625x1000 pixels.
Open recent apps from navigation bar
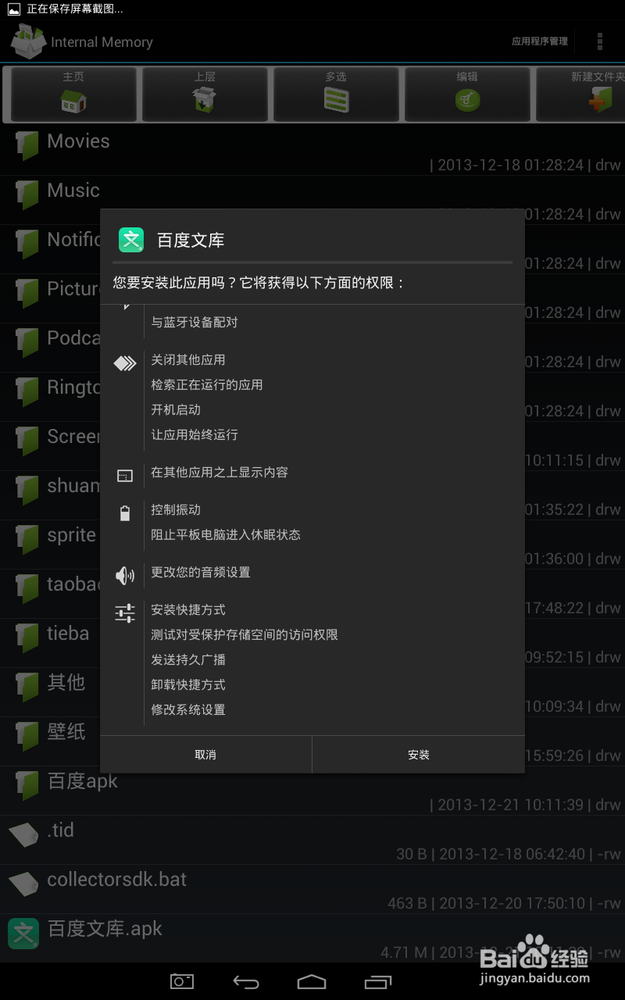point(378,982)
